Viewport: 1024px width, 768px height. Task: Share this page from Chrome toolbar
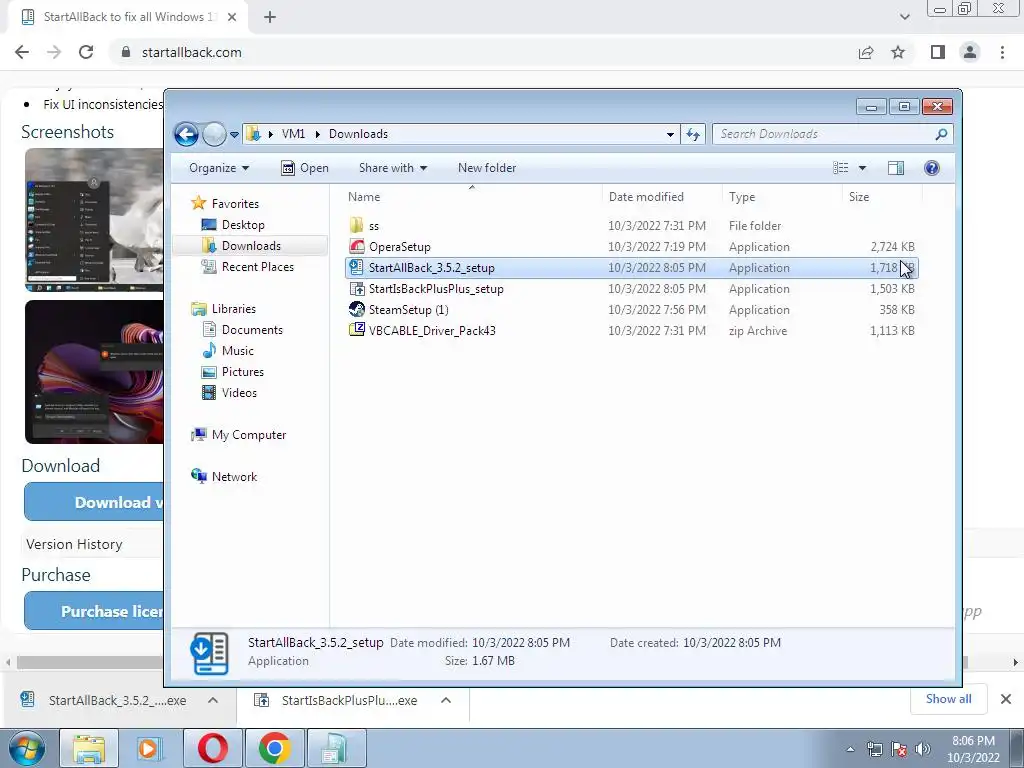(866, 52)
